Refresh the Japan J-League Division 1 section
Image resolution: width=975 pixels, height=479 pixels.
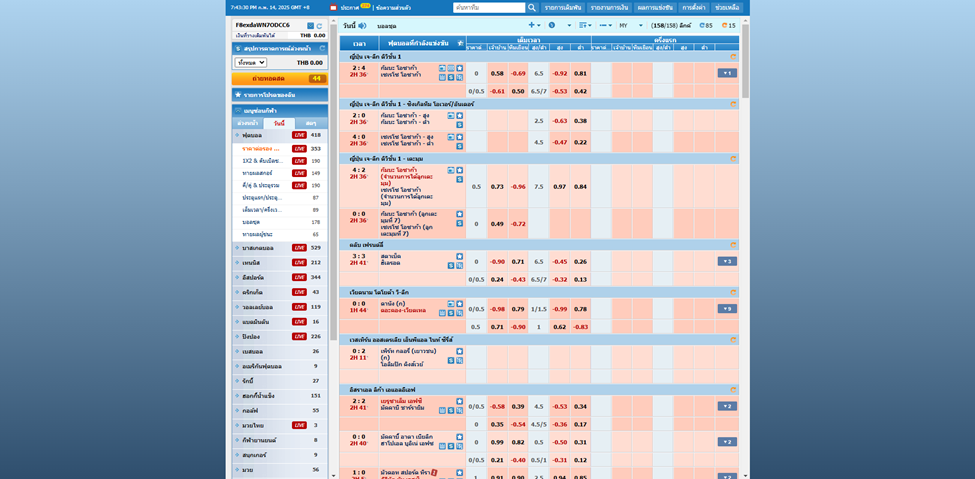click(x=733, y=57)
